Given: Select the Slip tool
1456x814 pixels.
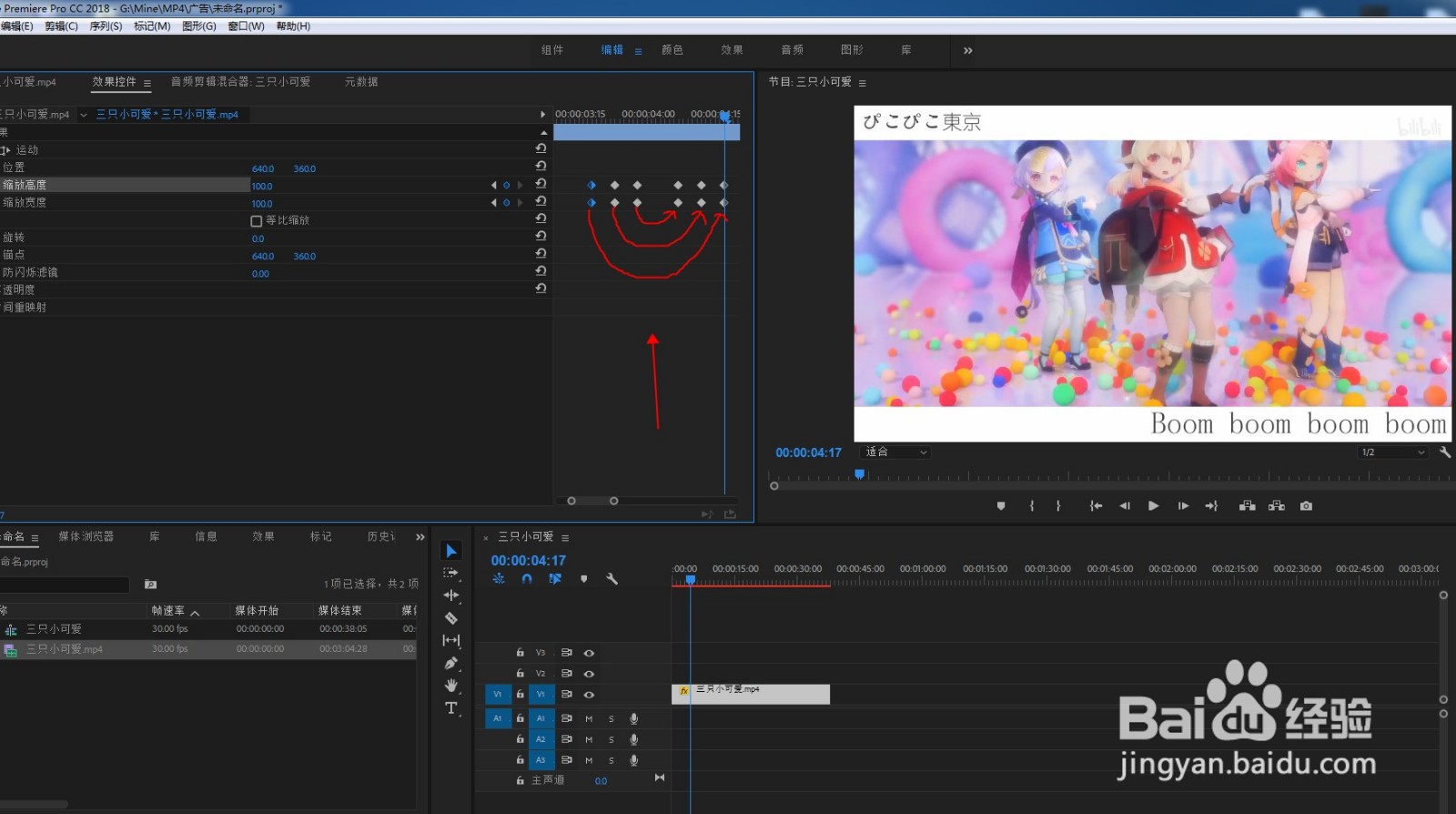Looking at the screenshot, I should point(451,640).
